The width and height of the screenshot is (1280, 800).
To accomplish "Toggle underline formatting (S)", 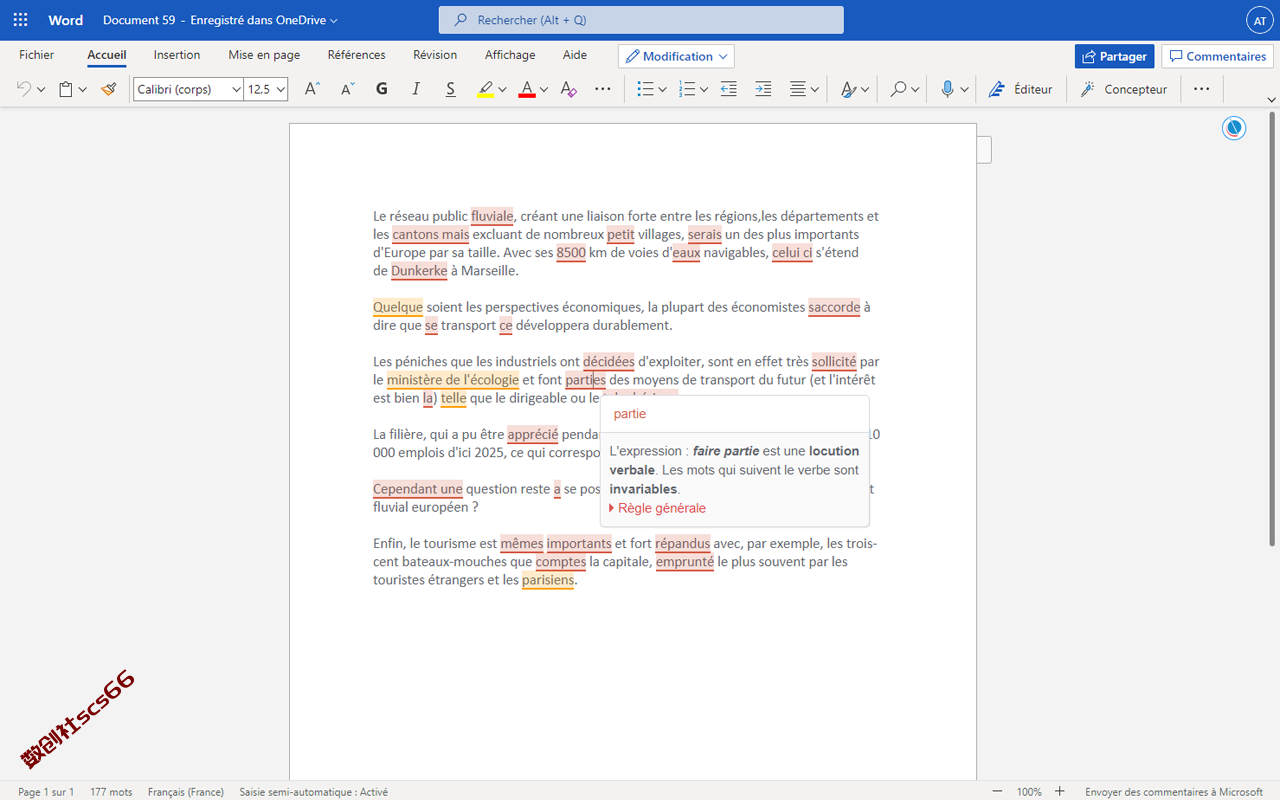I will [x=450, y=89].
